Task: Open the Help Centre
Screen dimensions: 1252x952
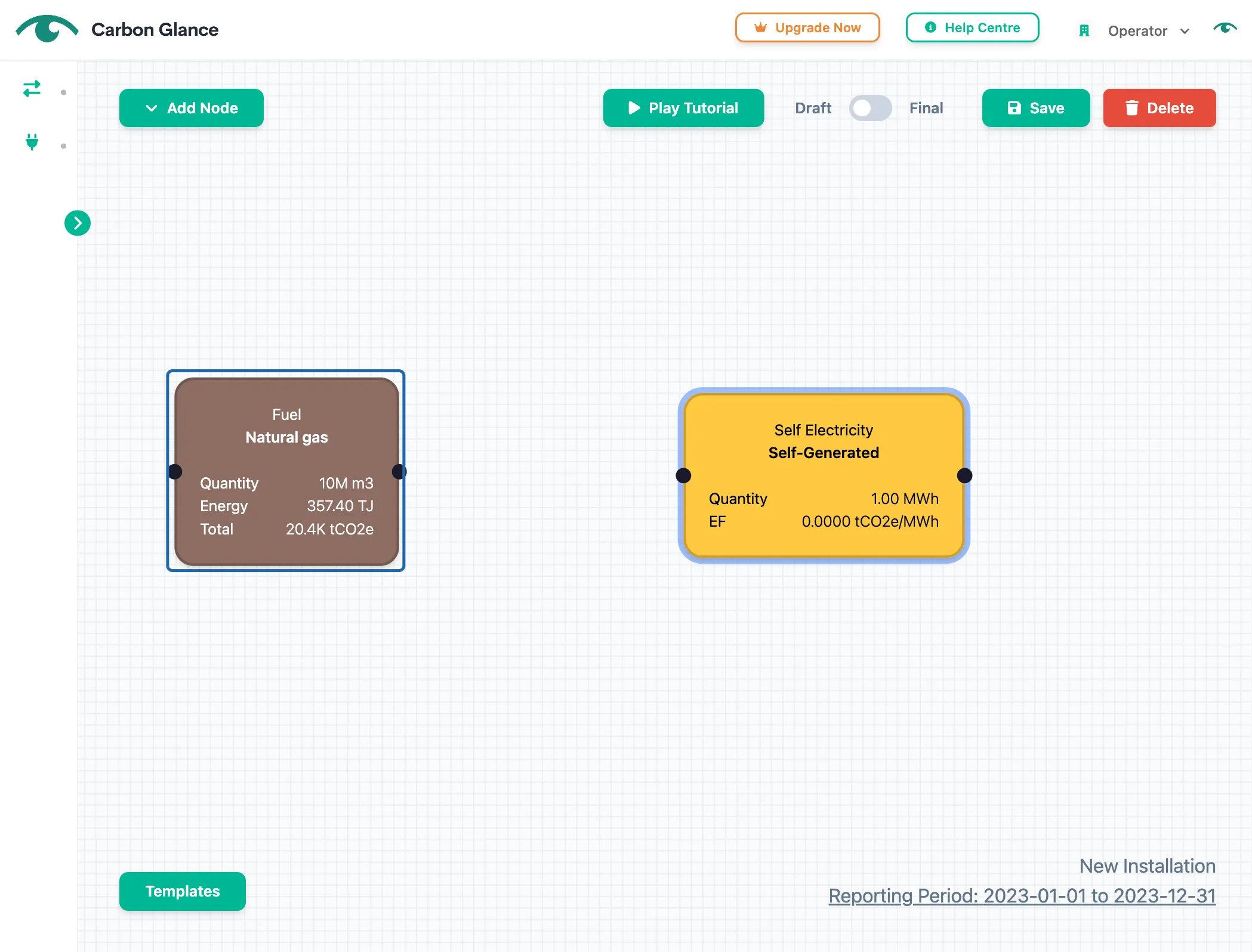Action: [972, 27]
